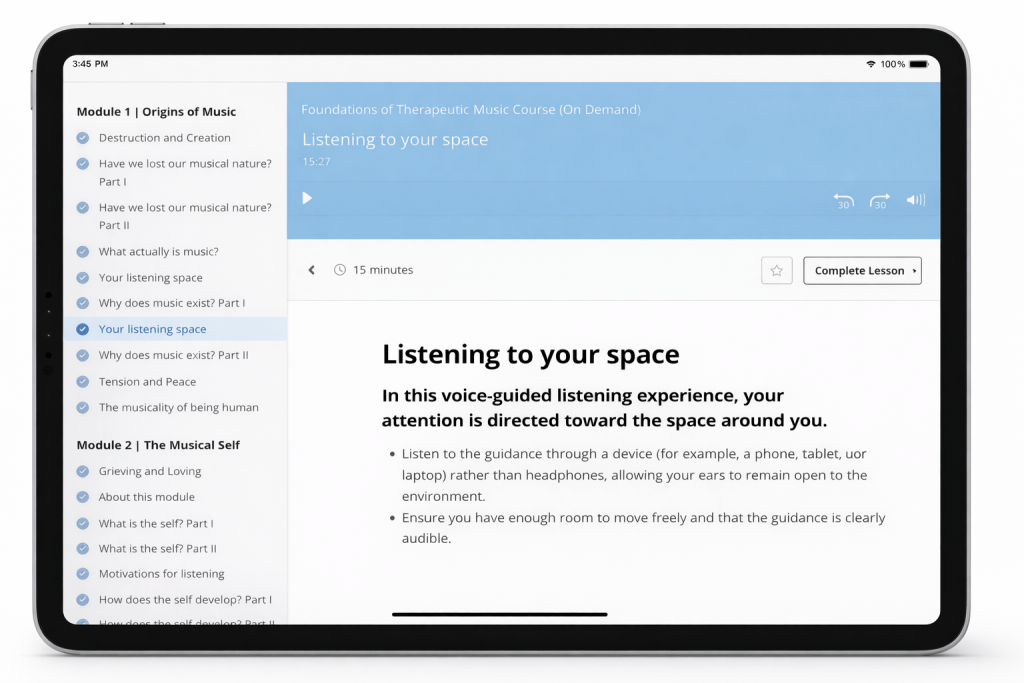Click the back chevron beside 15 minutes
The height and width of the screenshot is (683, 1024).
click(x=312, y=270)
